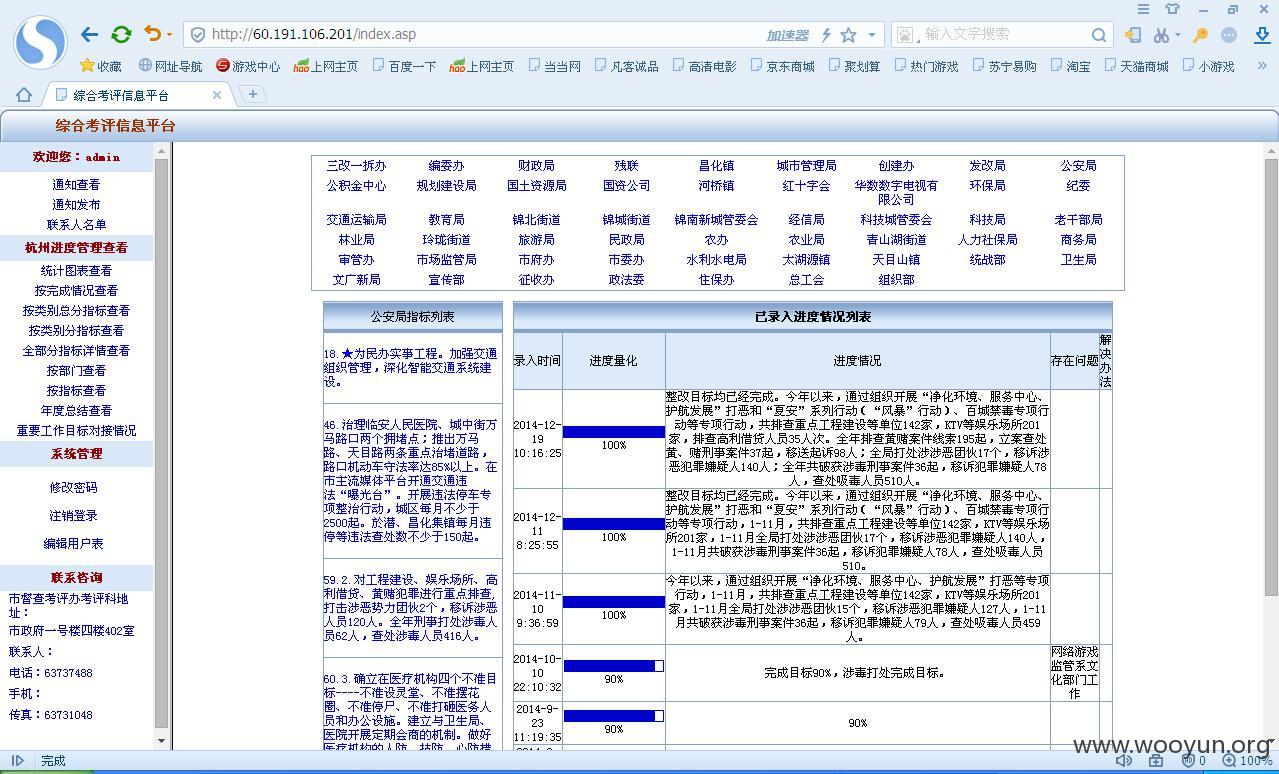This screenshot has width=1279, height=774.
Task: Click the security shield icon in address bar
Action: pyautogui.click(x=198, y=34)
